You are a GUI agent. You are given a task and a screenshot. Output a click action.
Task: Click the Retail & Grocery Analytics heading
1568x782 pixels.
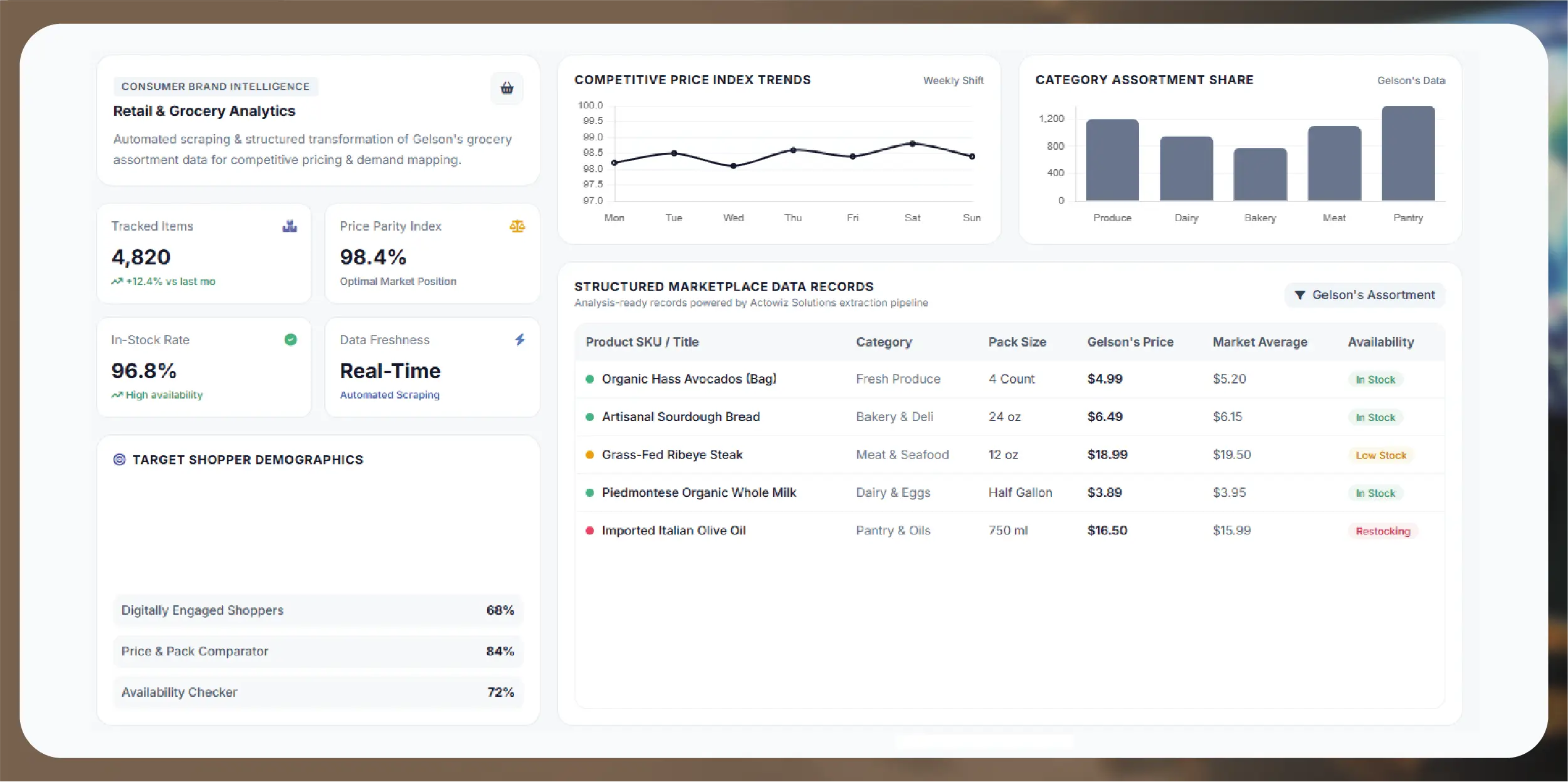pyautogui.click(x=204, y=111)
